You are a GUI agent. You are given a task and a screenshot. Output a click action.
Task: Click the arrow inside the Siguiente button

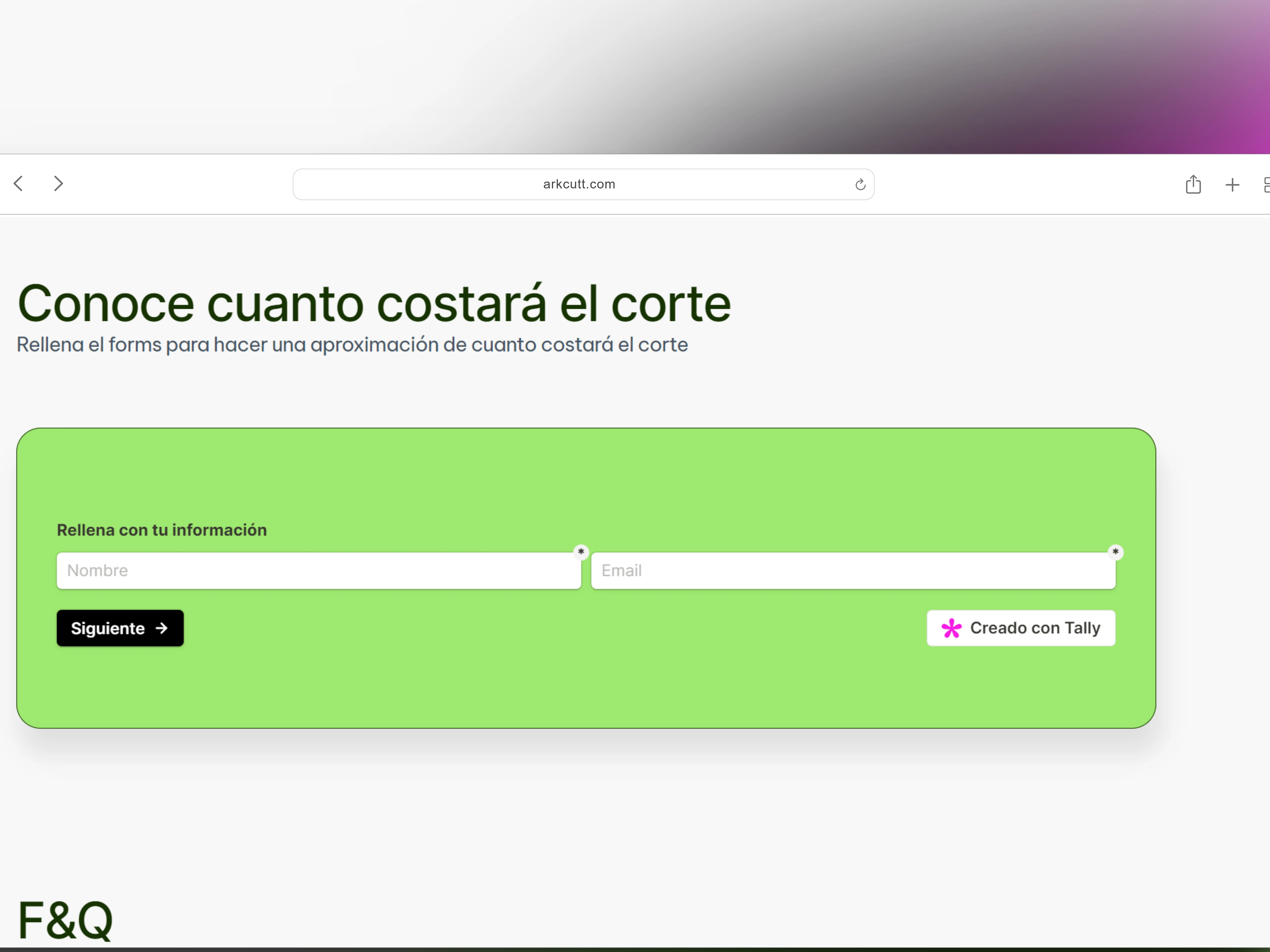pos(161,628)
